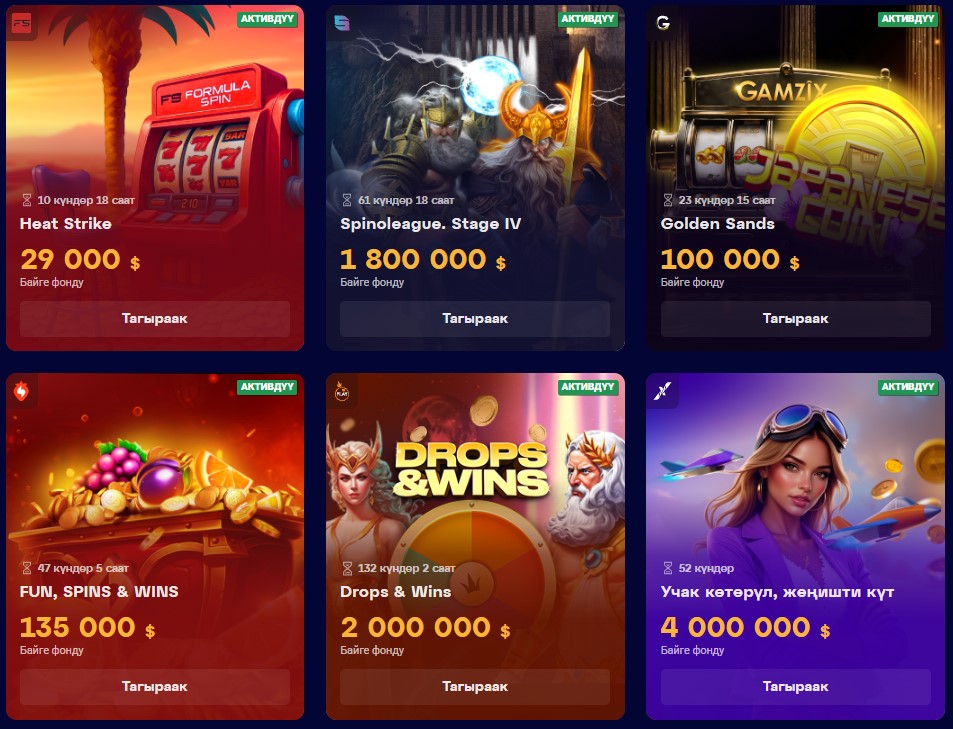Select the Golden Sands tournament title
Image resolution: width=953 pixels, height=729 pixels.
(x=718, y=224)
